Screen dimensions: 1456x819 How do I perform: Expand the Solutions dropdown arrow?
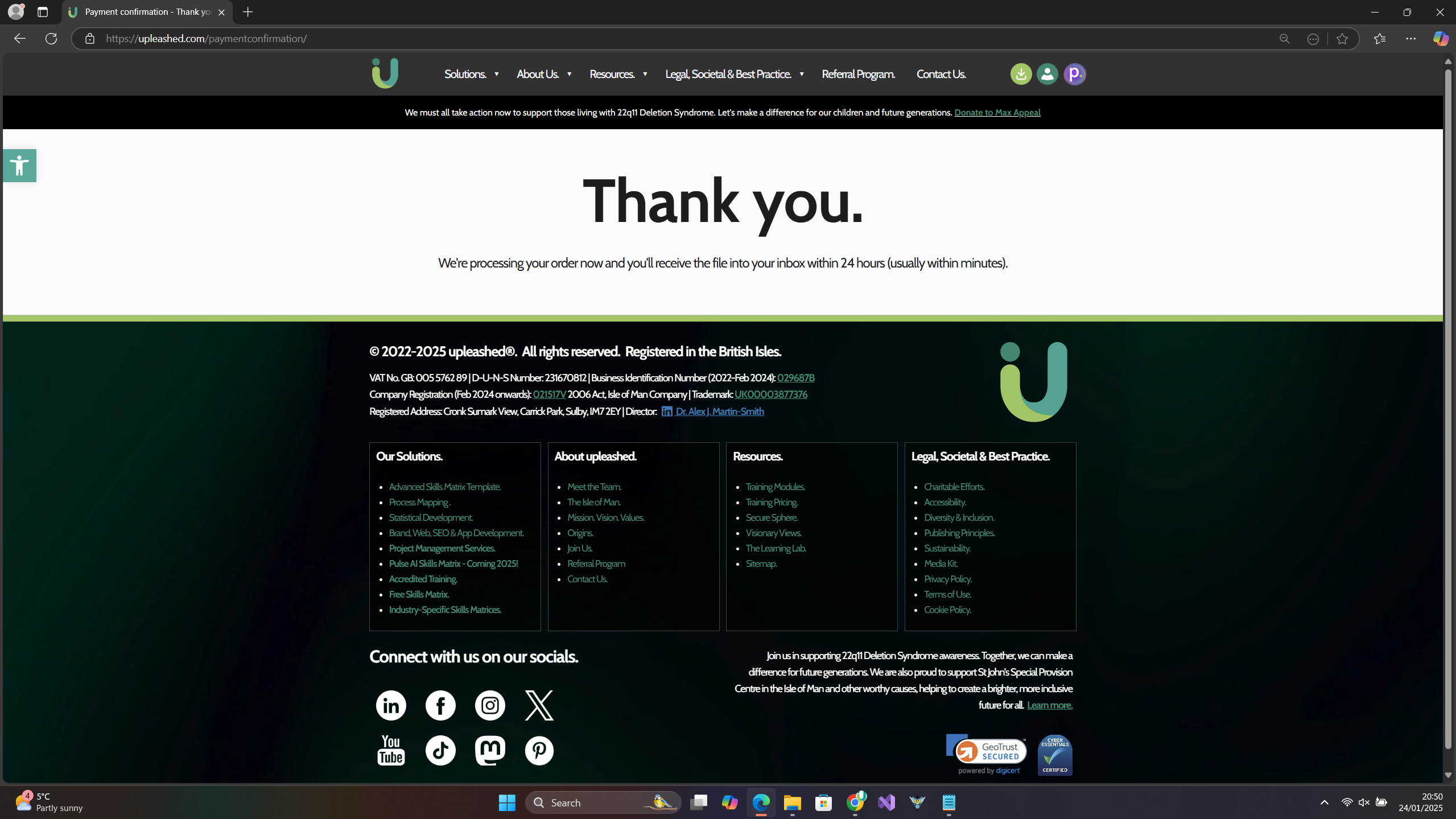496,74
